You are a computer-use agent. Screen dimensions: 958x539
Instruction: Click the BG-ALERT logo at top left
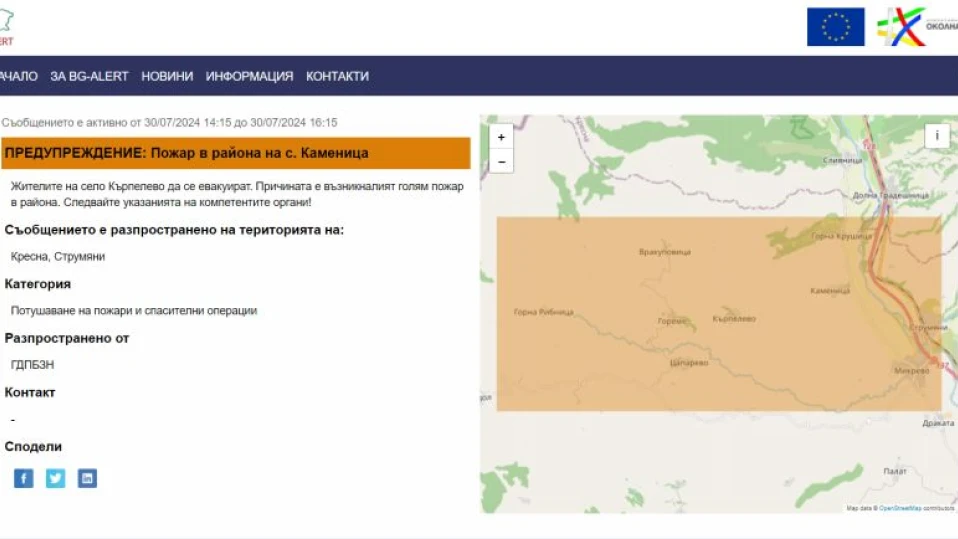[6, 28]
